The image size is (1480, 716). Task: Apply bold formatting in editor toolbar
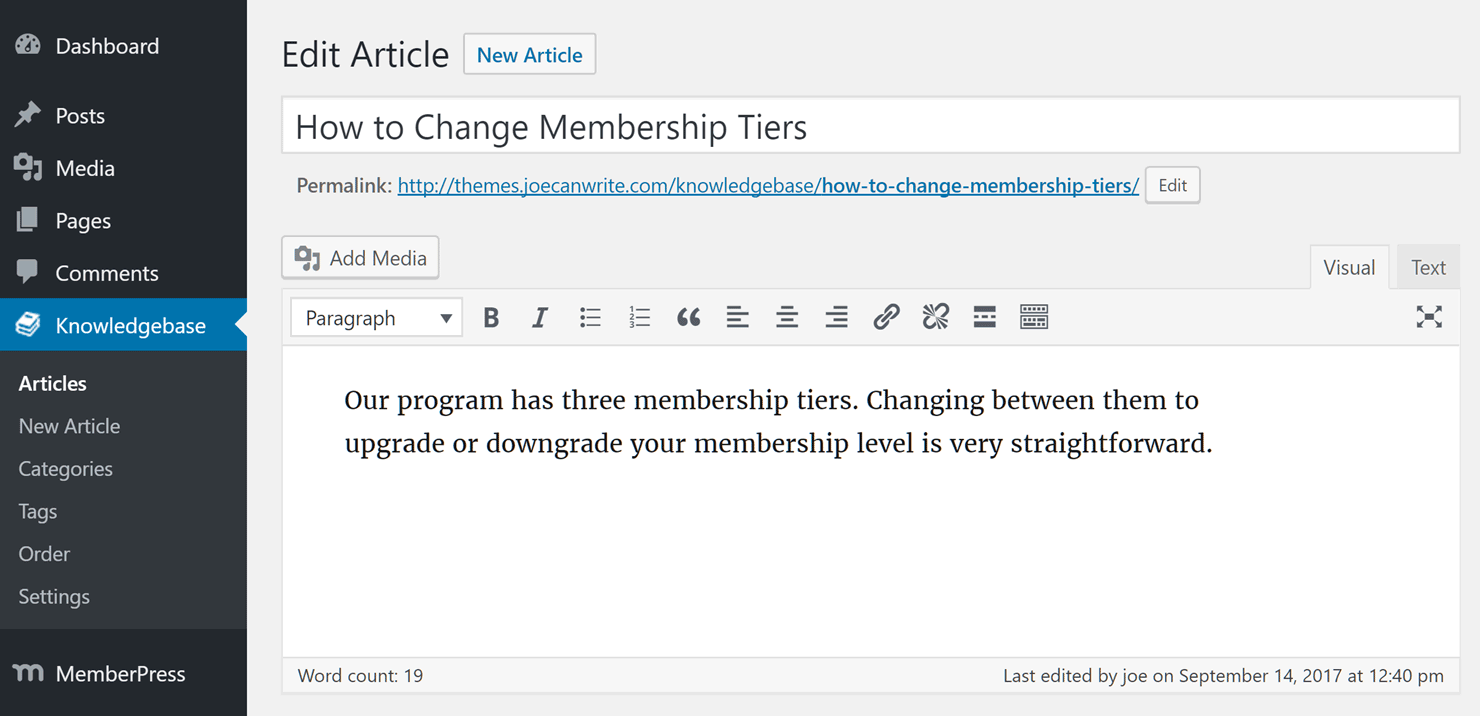(491, 318)
